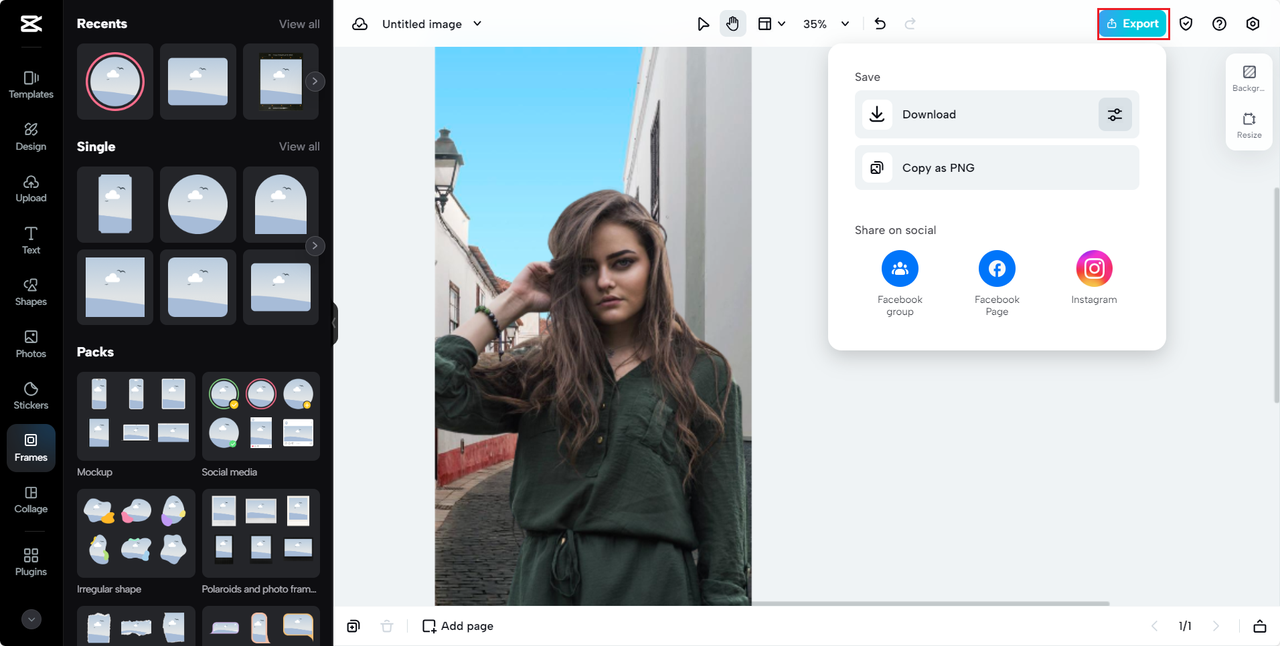Open the help question mark icon
Image resolution: width=1280 pixels, height=646 pixels.
click(x=1219, y=24)
